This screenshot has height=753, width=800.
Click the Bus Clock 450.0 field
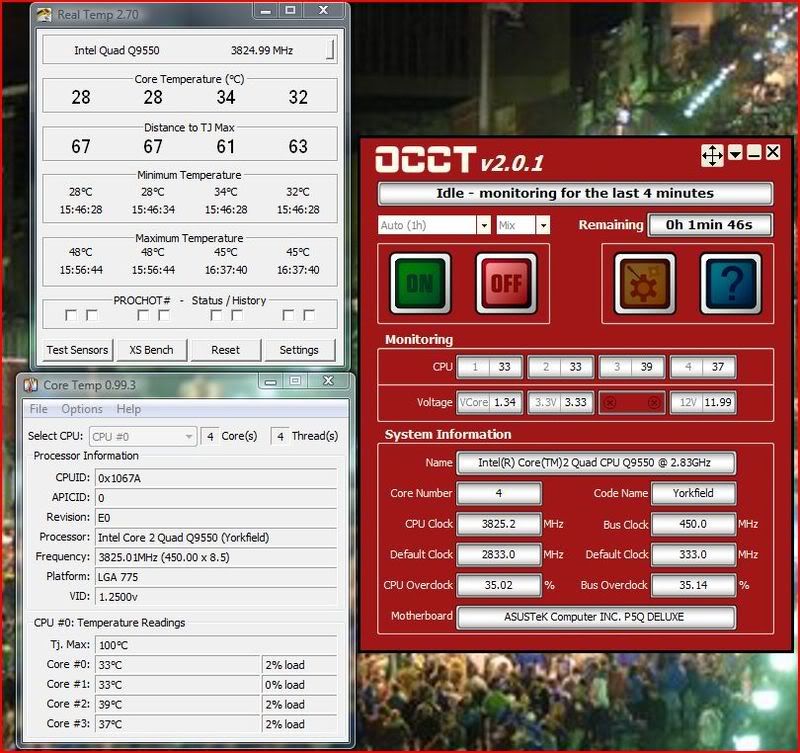coord(693,524)
